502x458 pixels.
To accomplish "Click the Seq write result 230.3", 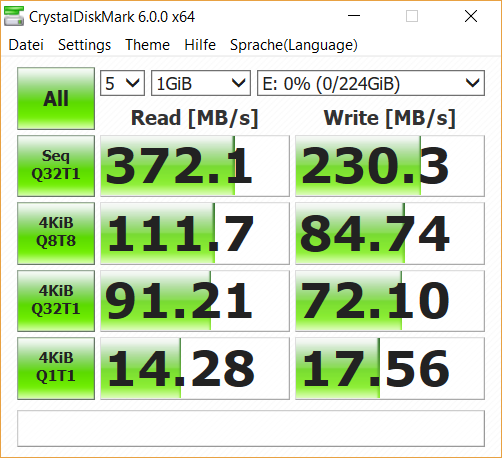I will [390, 166].
